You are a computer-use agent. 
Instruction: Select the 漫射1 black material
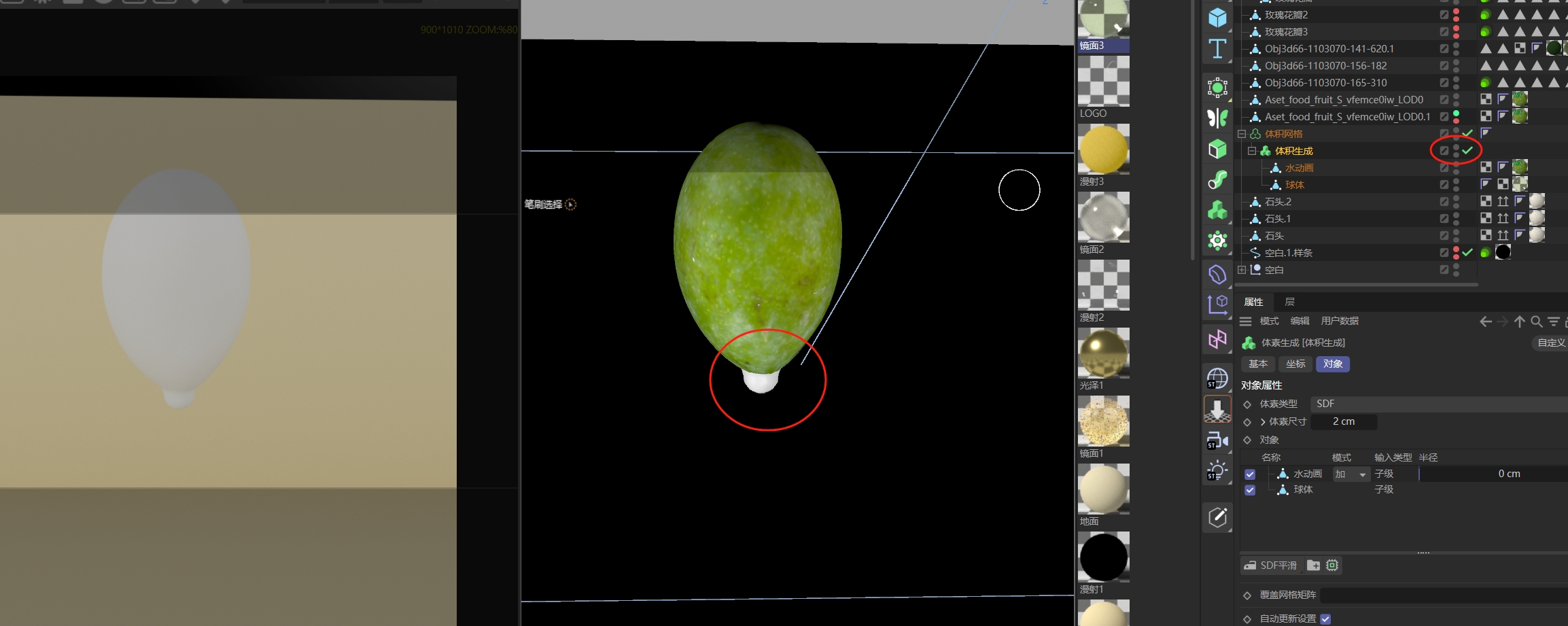pos(1103,557)
